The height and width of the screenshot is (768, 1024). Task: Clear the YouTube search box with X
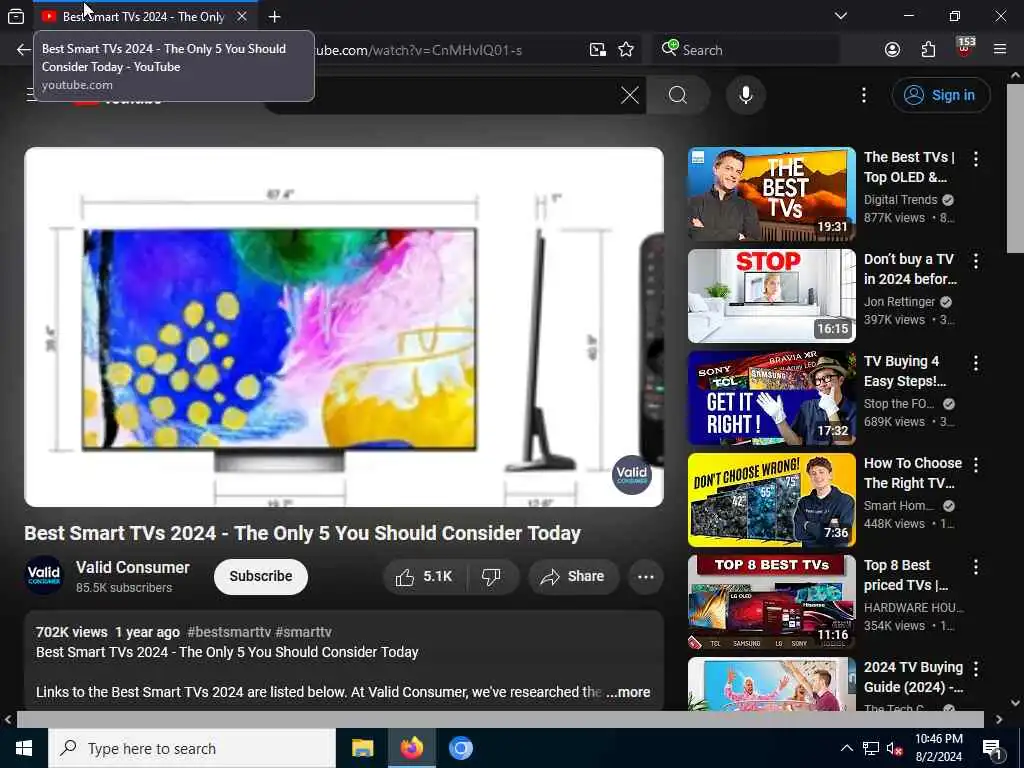[630, 95]
